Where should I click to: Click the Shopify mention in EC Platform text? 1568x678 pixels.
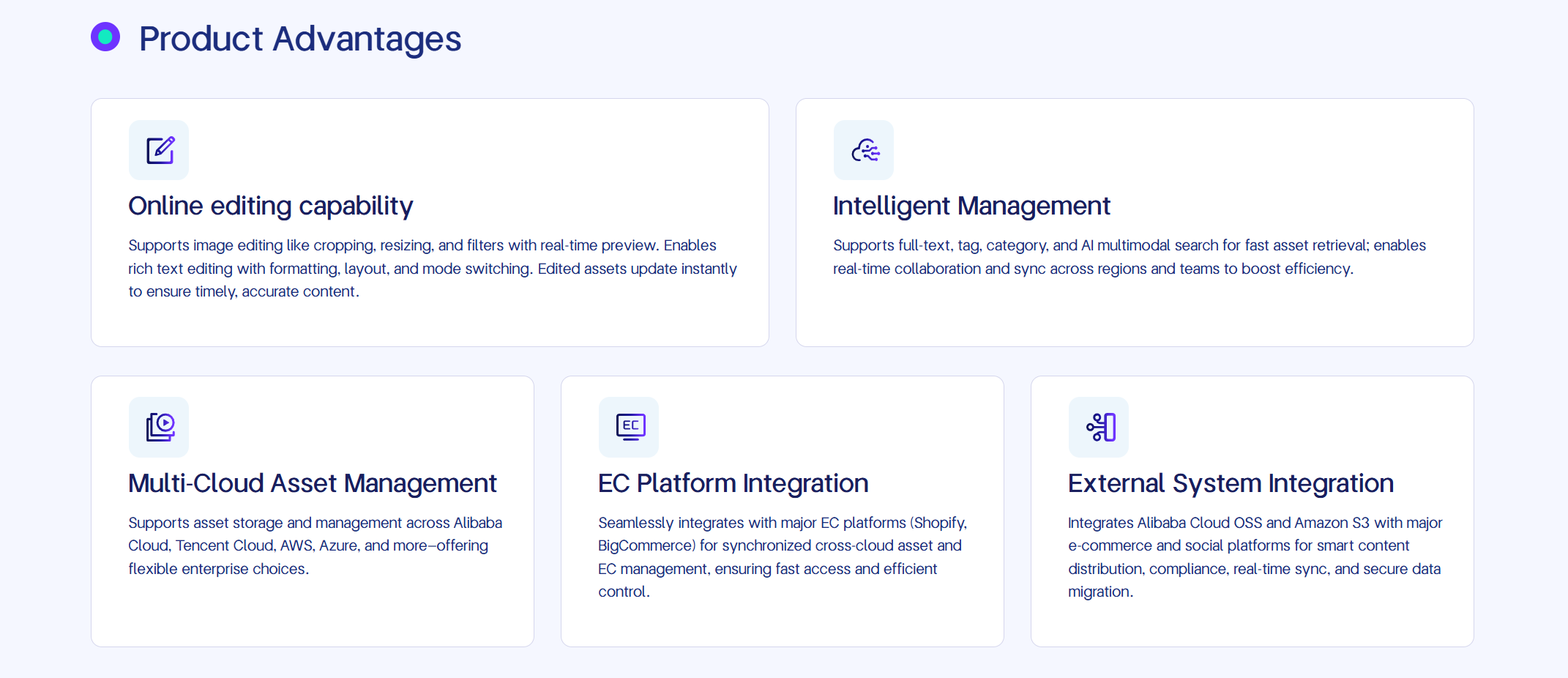pos(940,523)
